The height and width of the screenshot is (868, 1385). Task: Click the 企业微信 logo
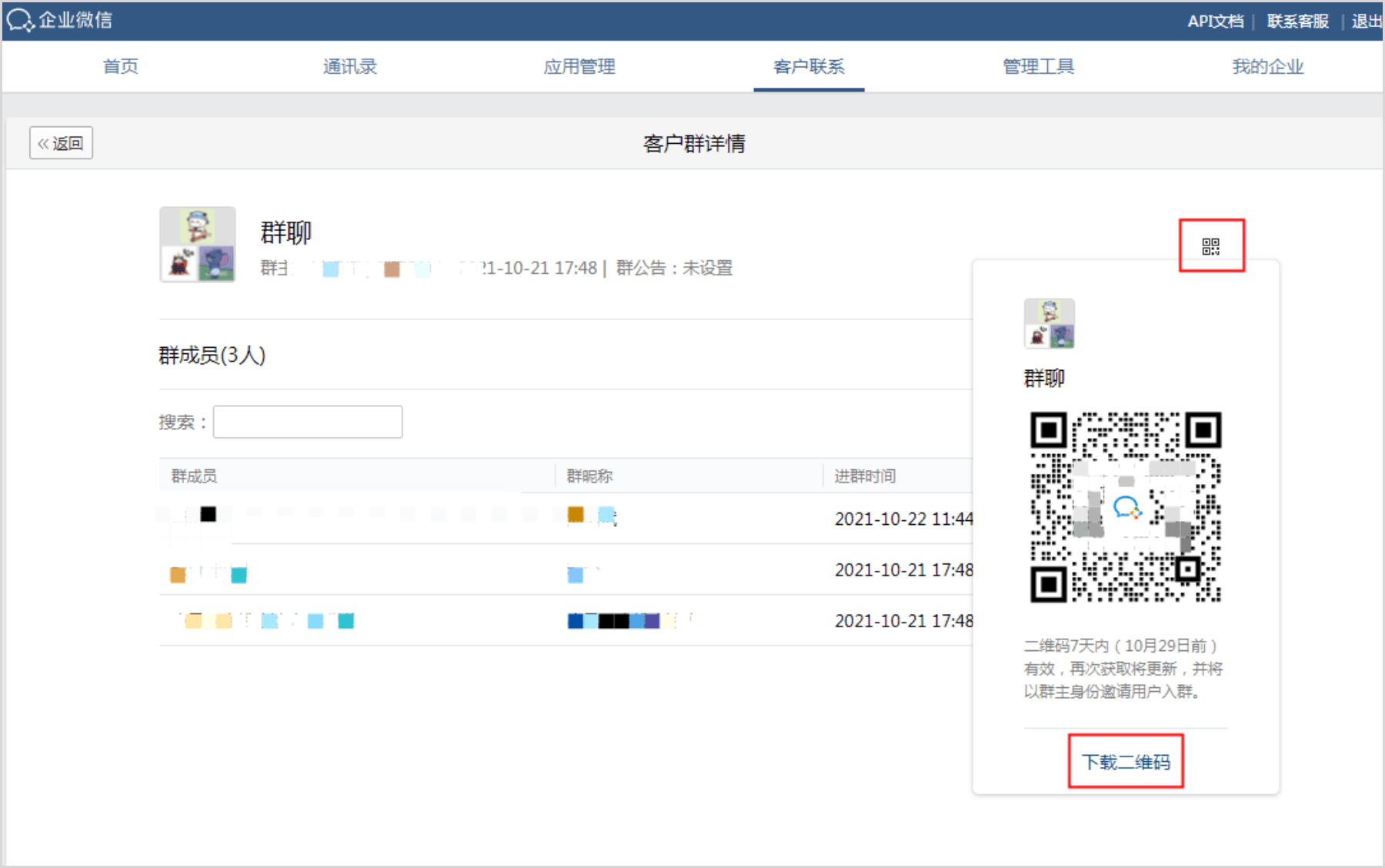[60, 20]
